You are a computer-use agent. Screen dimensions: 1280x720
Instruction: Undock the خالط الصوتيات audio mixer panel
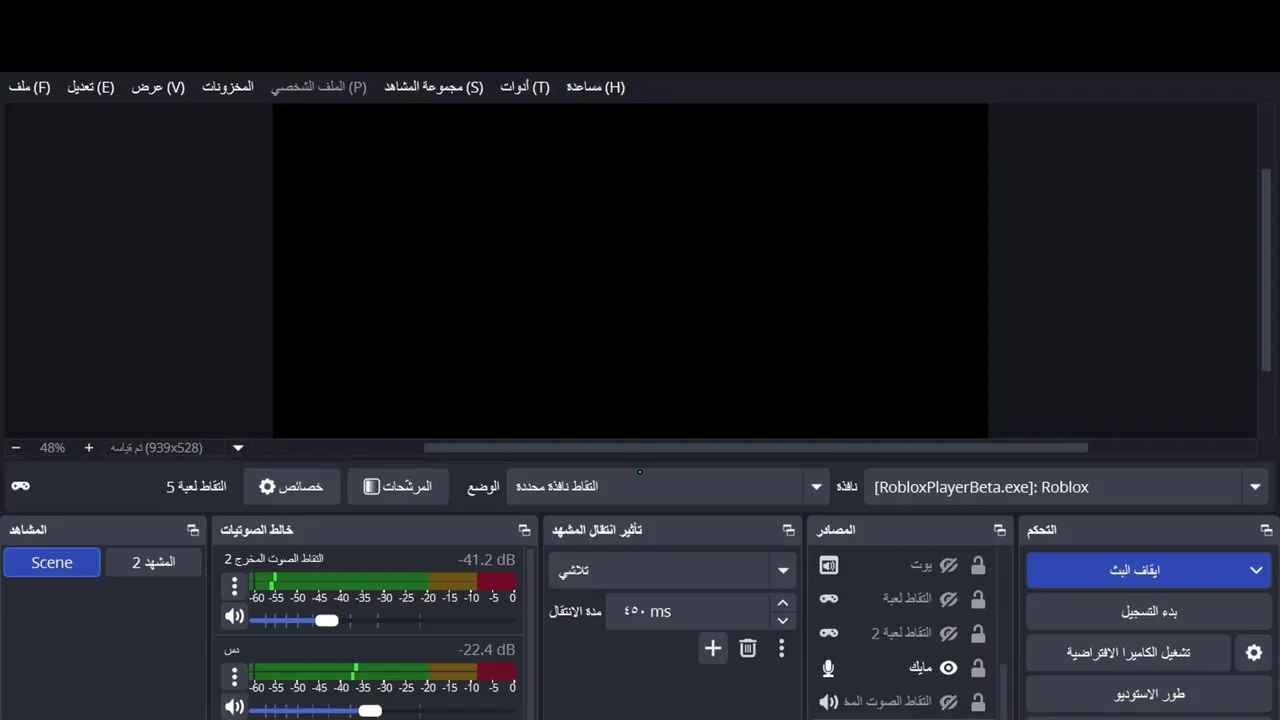tap(524, 530)
